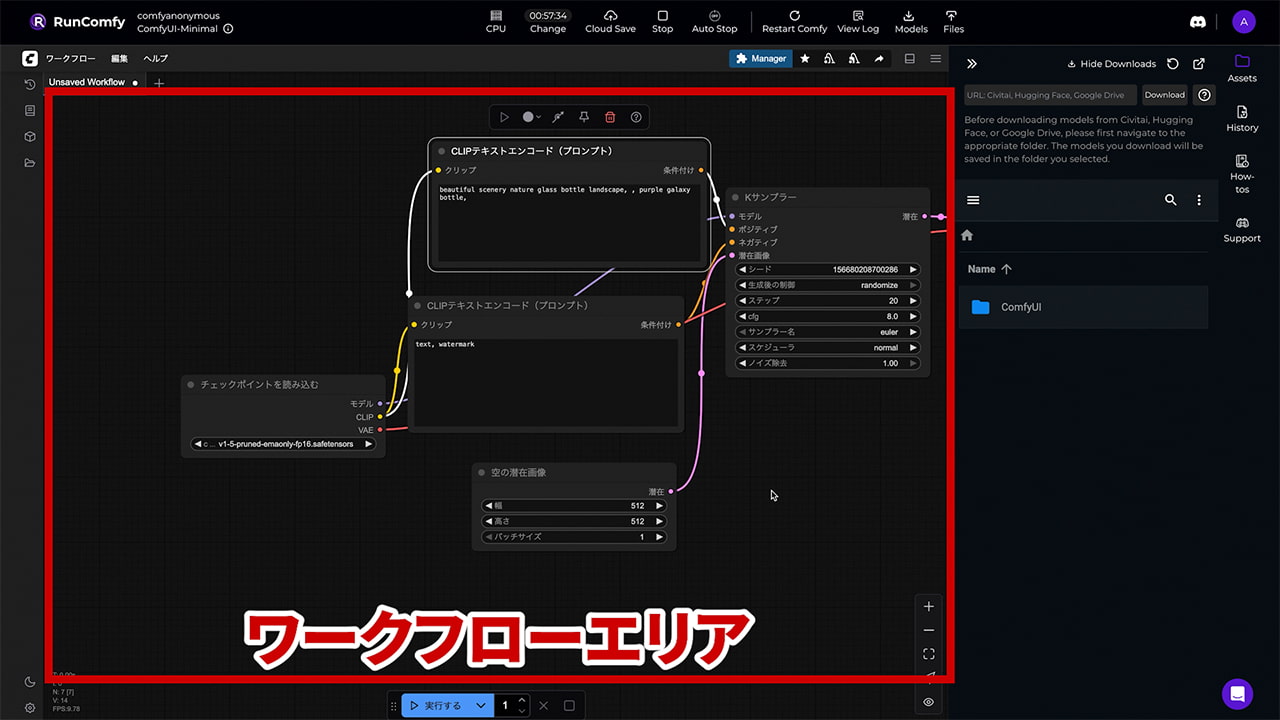The height and width of the screenshot is (720, 1280).
Task: Expand dropdown arrow beside 実行する button
Action: 481,705
